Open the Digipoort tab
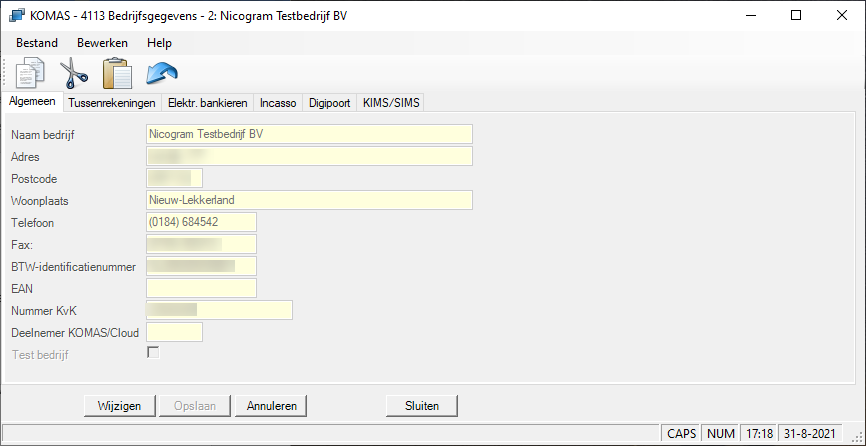Viewport: 866px width, 446px height. 330,103
